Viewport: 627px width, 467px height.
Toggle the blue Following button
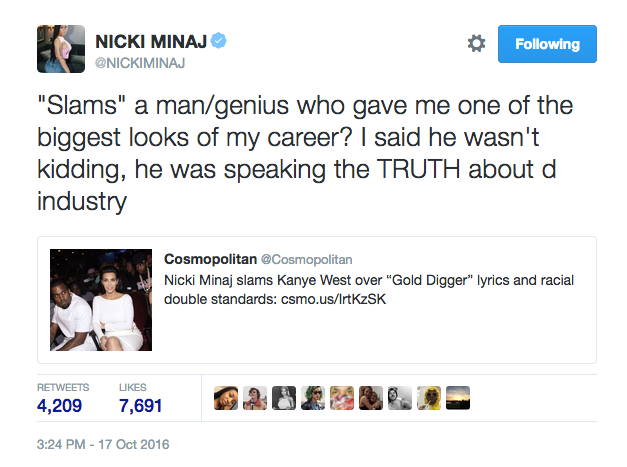tap(547, 44)
